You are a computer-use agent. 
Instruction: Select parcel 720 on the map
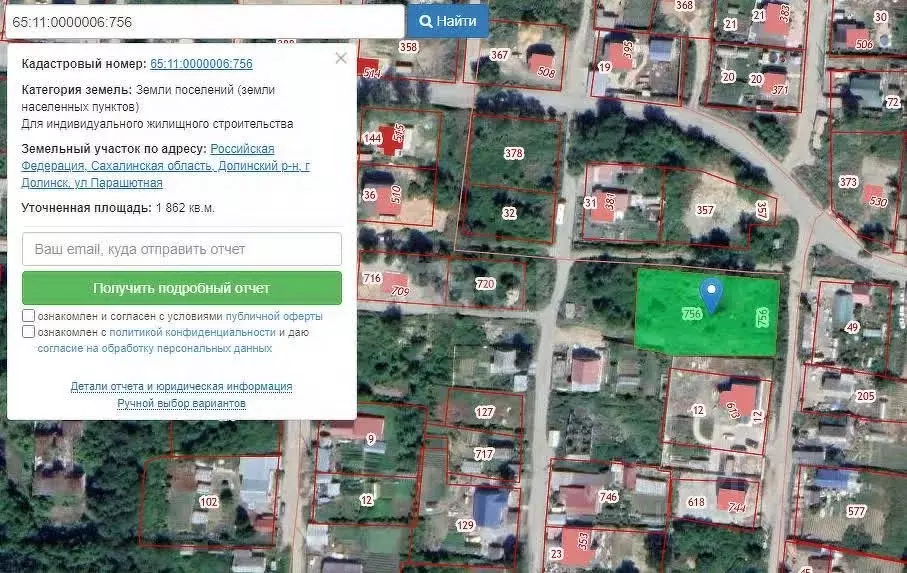[485, 283]
